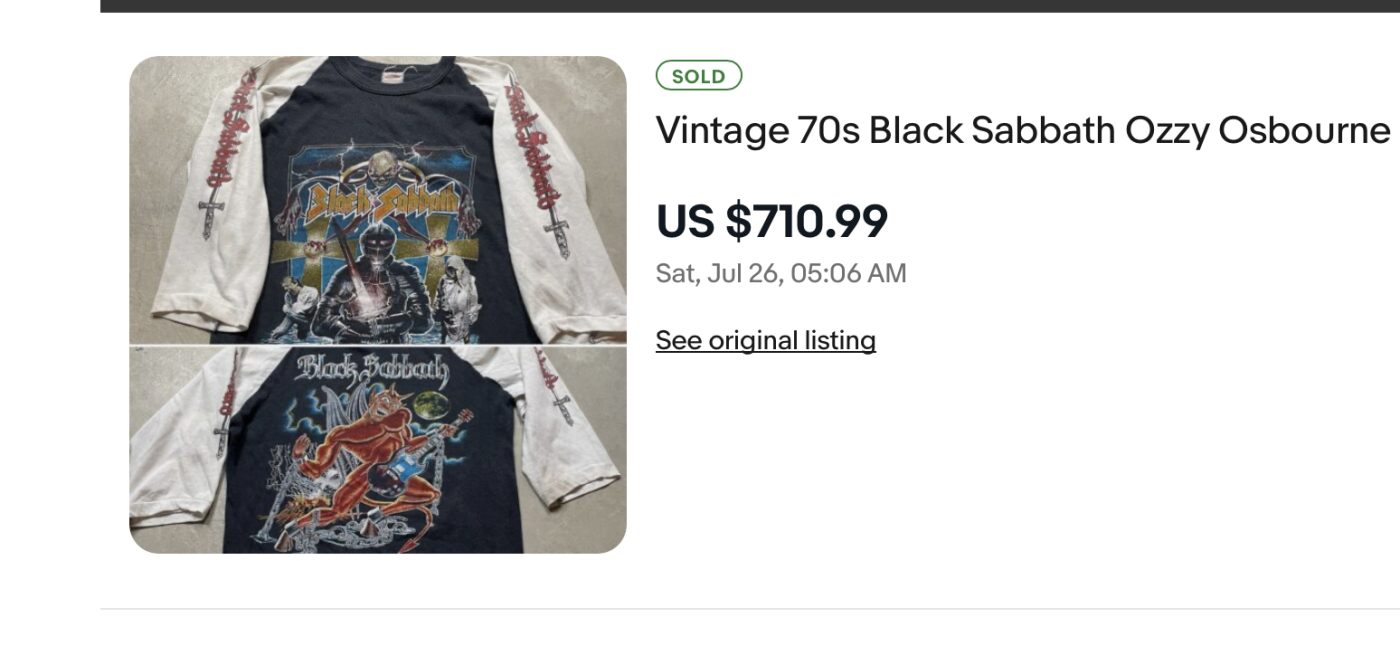Open the back-of-shirt photo with the devil
The height and width of the screenshot is (655, 1400).
click(x=377, y=450)
